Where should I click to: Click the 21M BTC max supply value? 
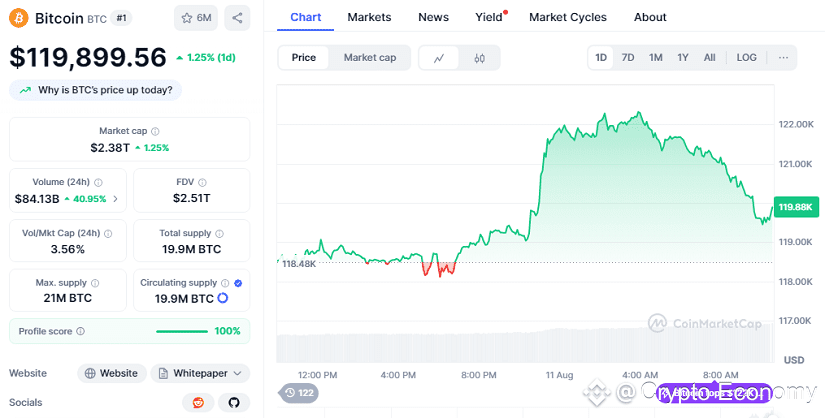tap(67, 298)
